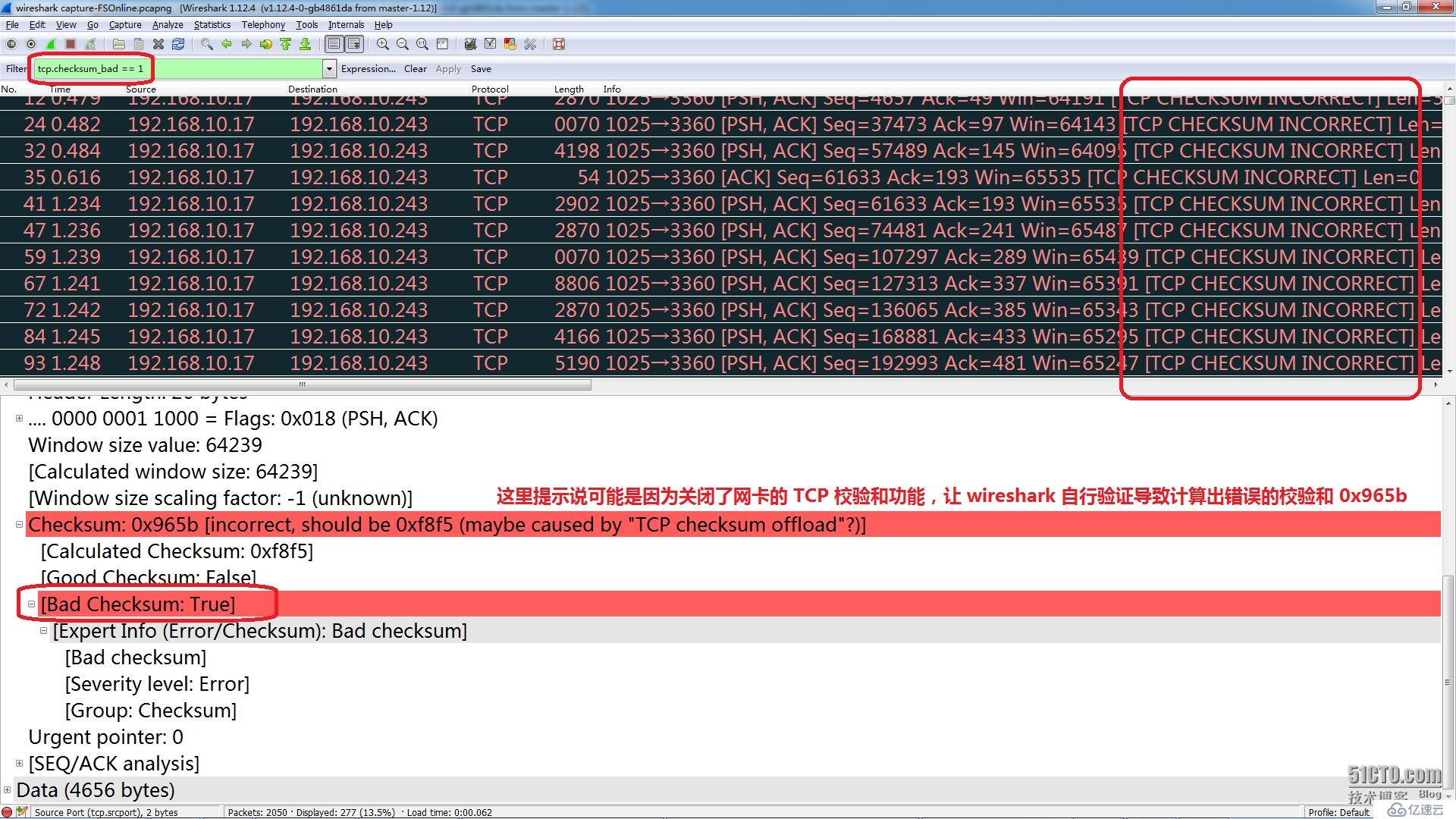Open the Edit menu

coord(37,25)
